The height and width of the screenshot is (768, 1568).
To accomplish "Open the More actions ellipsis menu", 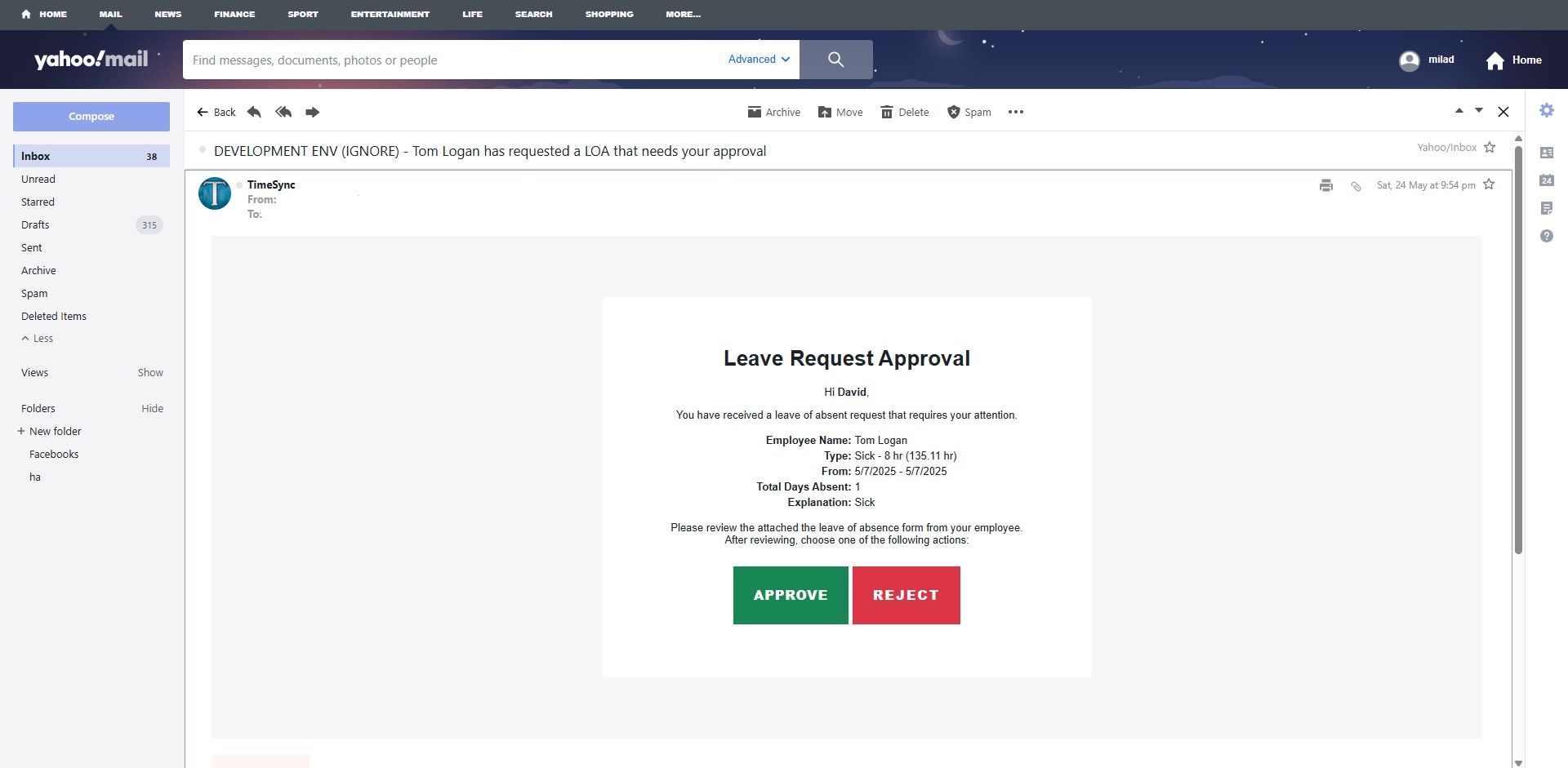I will 1016,112.
